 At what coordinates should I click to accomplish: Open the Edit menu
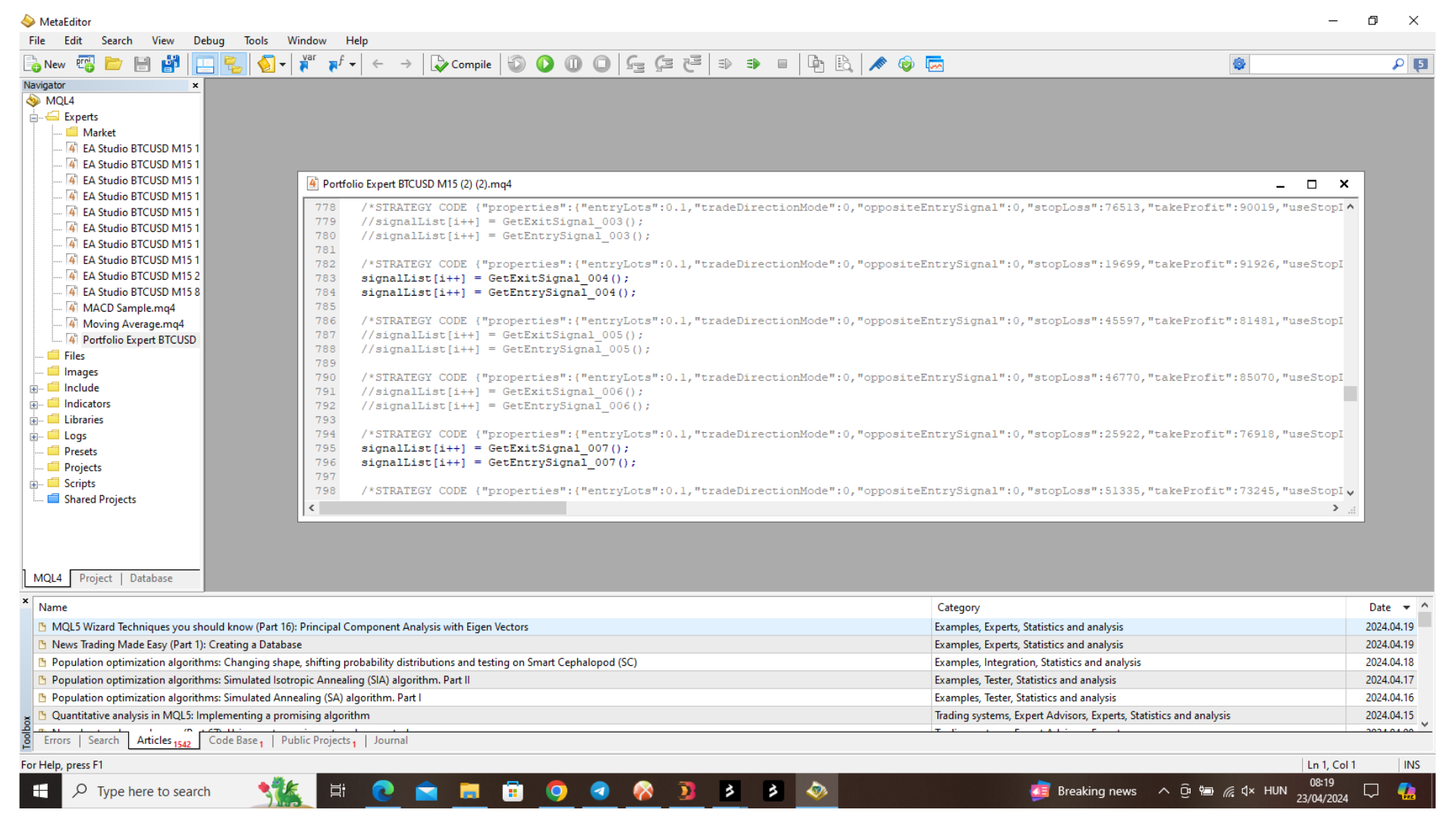(x=73, y=41)
